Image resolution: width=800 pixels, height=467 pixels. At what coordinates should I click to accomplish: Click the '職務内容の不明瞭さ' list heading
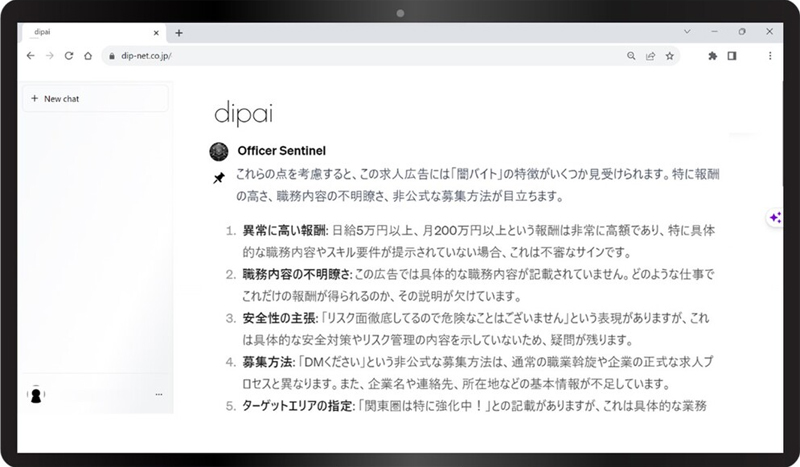pos(296,275)
